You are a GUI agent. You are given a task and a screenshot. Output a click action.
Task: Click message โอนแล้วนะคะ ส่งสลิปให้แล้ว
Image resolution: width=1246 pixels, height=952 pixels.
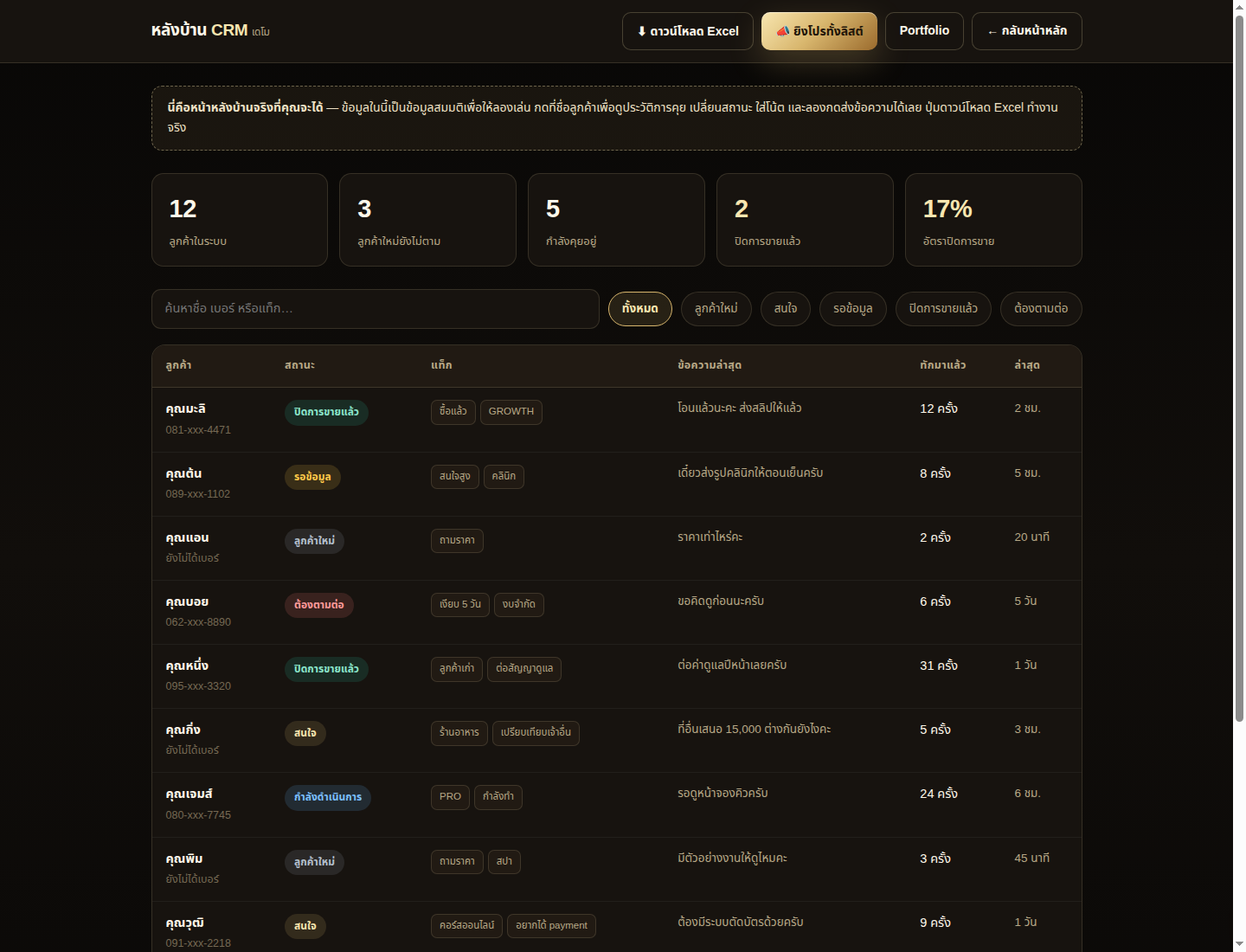point(740,408)
